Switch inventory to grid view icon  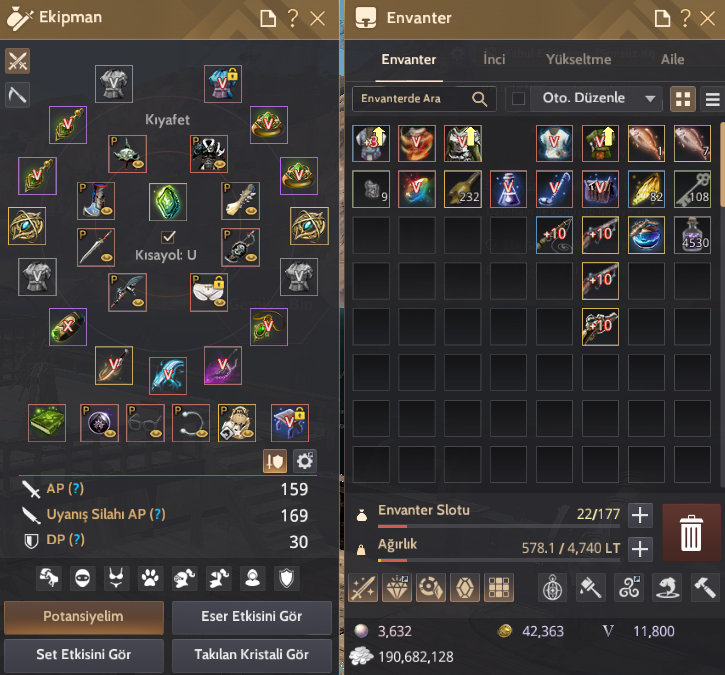coord(683,99)
